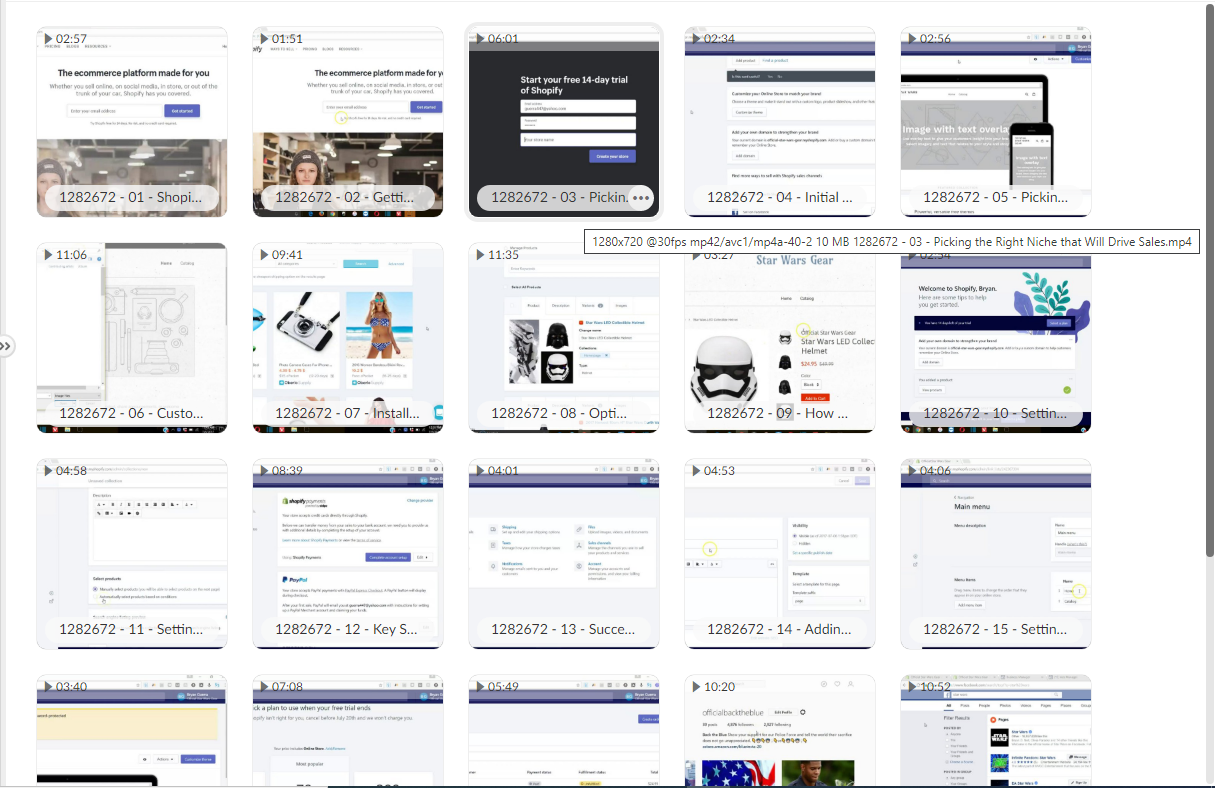1215x788 pixels.
Task: Select label "1282672 - 03 - Pickin."
Action: tap(560, 198)
